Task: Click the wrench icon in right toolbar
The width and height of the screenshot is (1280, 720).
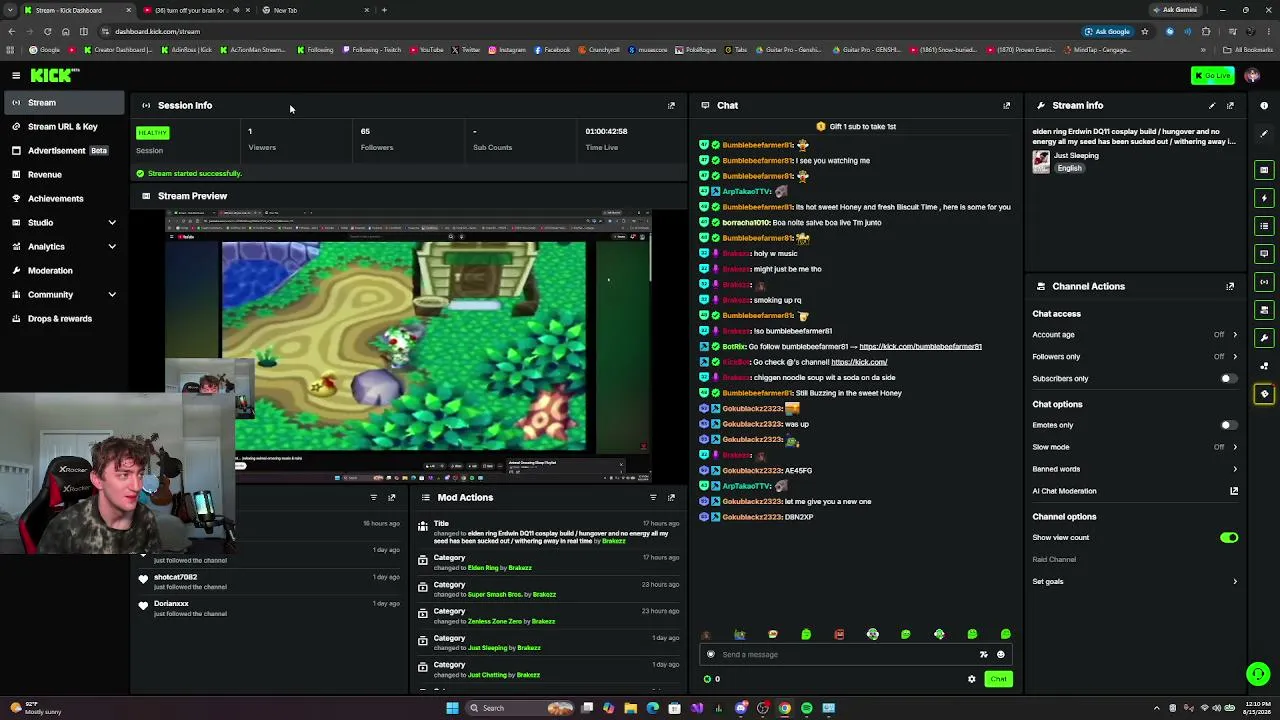Action: tap(1264, 338)
